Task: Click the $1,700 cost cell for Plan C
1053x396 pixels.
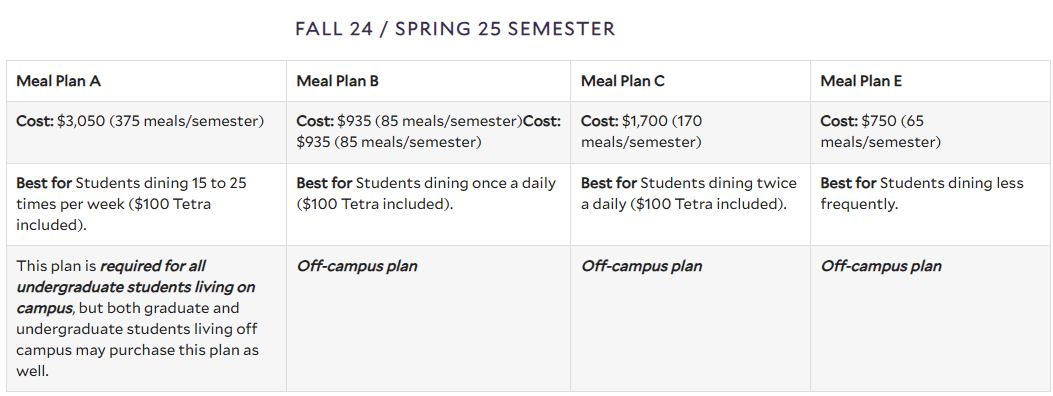Action: pos(690,132)
